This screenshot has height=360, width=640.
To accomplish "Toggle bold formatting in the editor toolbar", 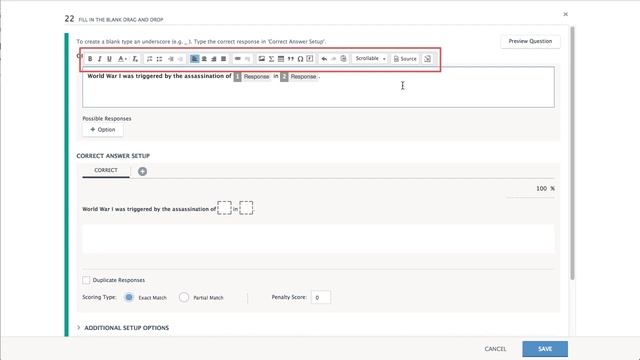I will (x=90, y=59).
